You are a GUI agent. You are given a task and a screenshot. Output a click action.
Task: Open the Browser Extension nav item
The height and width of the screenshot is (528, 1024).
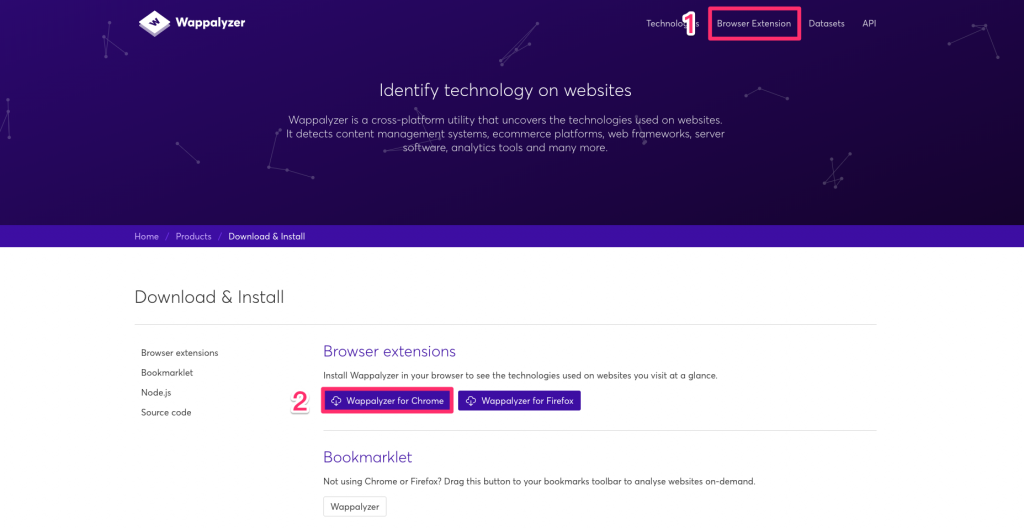[x=754, y=24]
